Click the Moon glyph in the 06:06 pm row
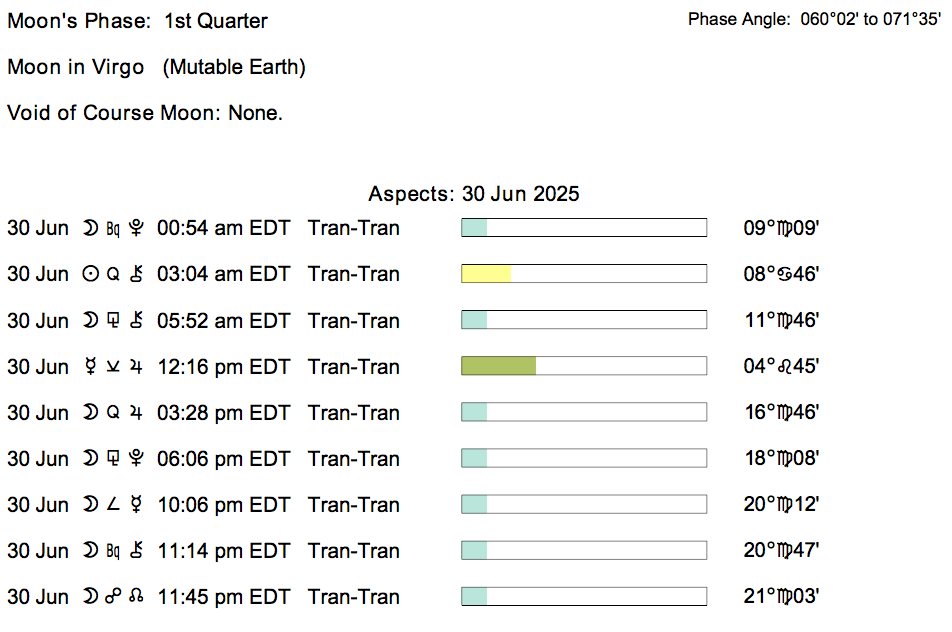Image resolution: width=952 pixels, height=632 pixels. (x=90, y=459)
